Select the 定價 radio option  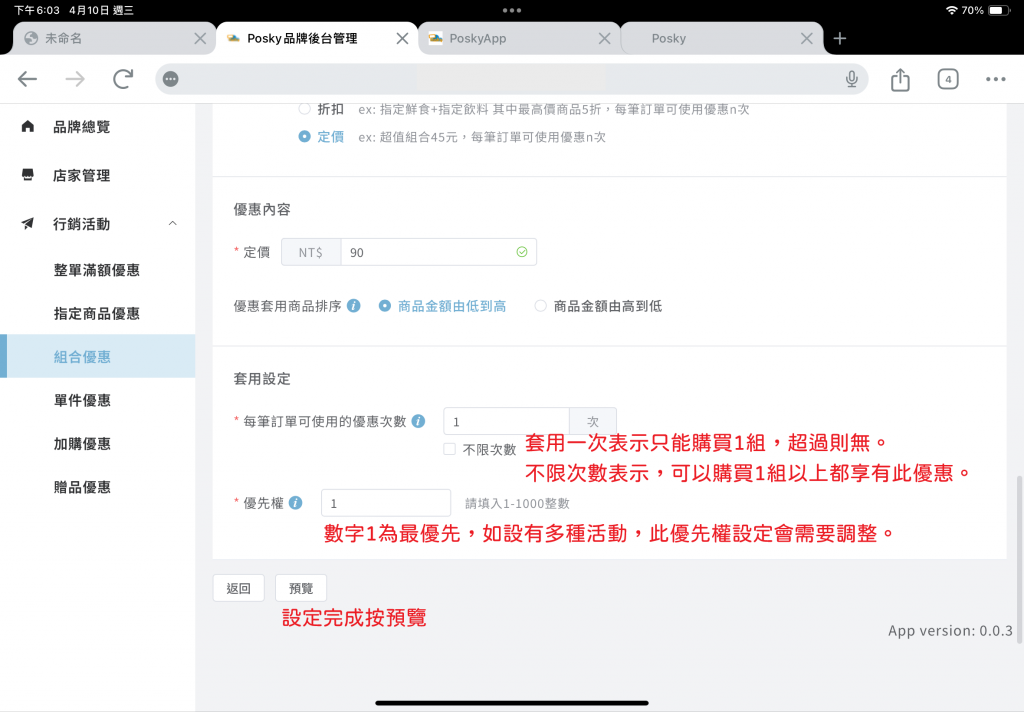[304, 137]
